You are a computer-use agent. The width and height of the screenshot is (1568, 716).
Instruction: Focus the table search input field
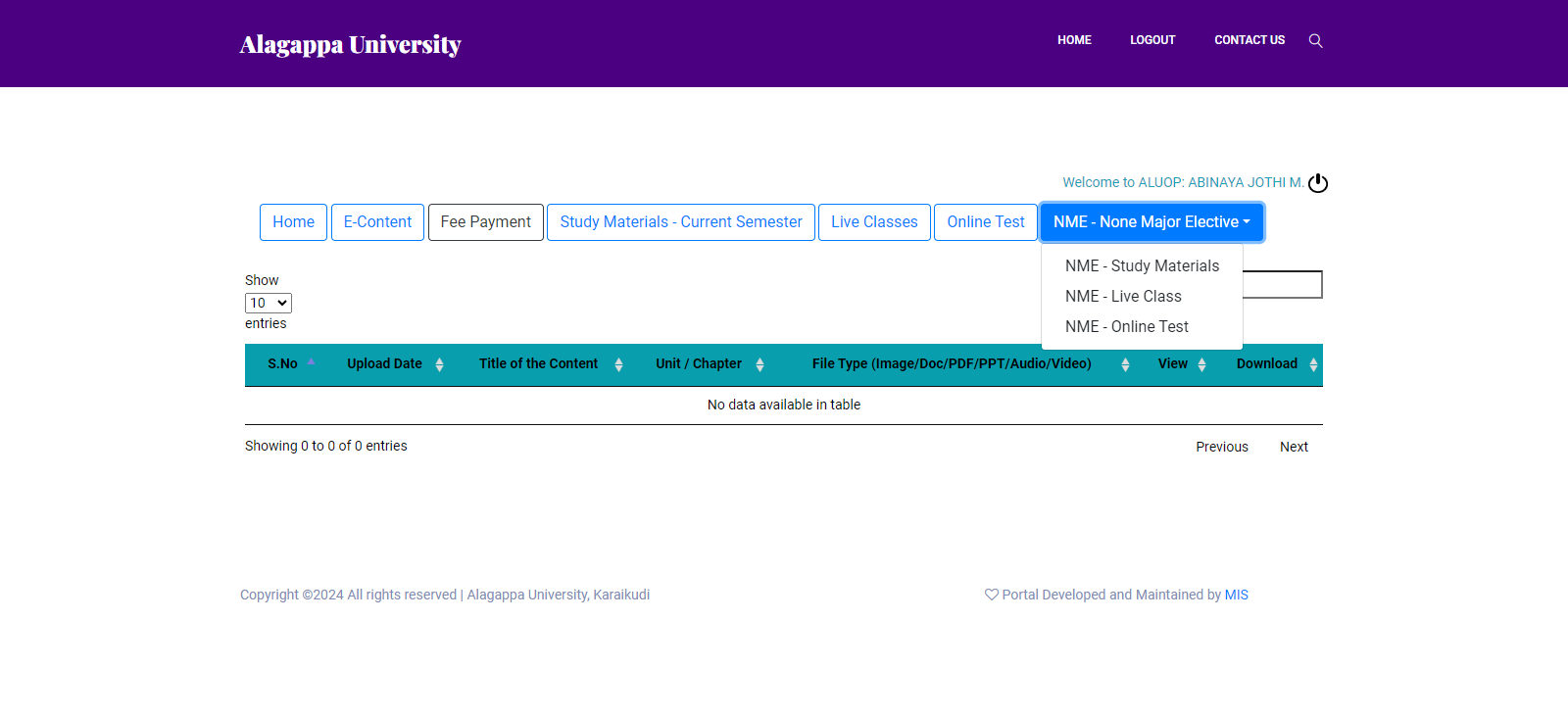[1283, 285]
